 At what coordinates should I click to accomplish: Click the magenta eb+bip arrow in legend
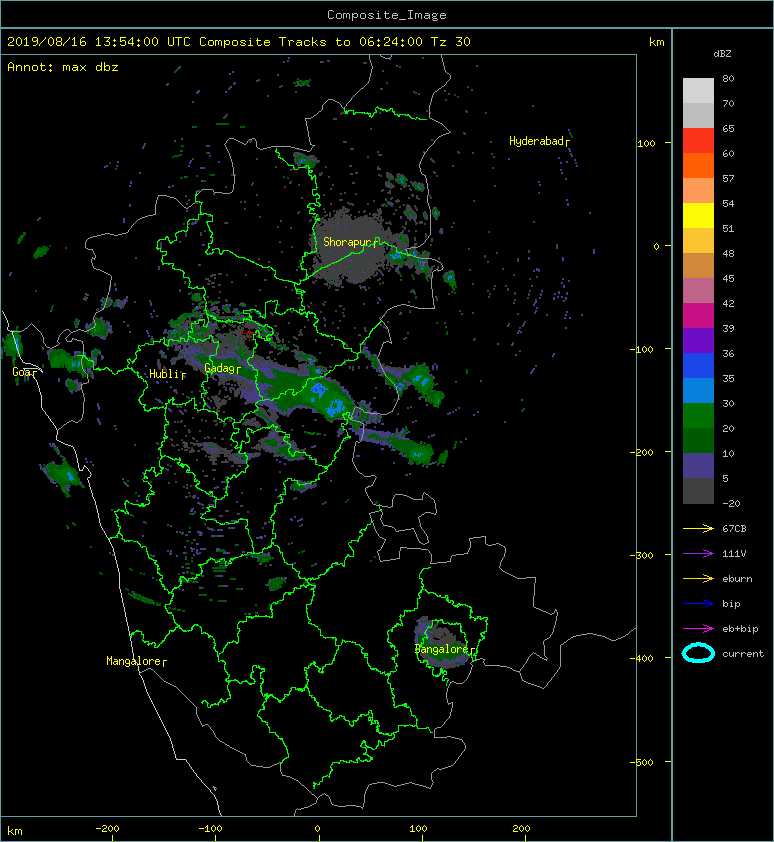tap(698, 628)
